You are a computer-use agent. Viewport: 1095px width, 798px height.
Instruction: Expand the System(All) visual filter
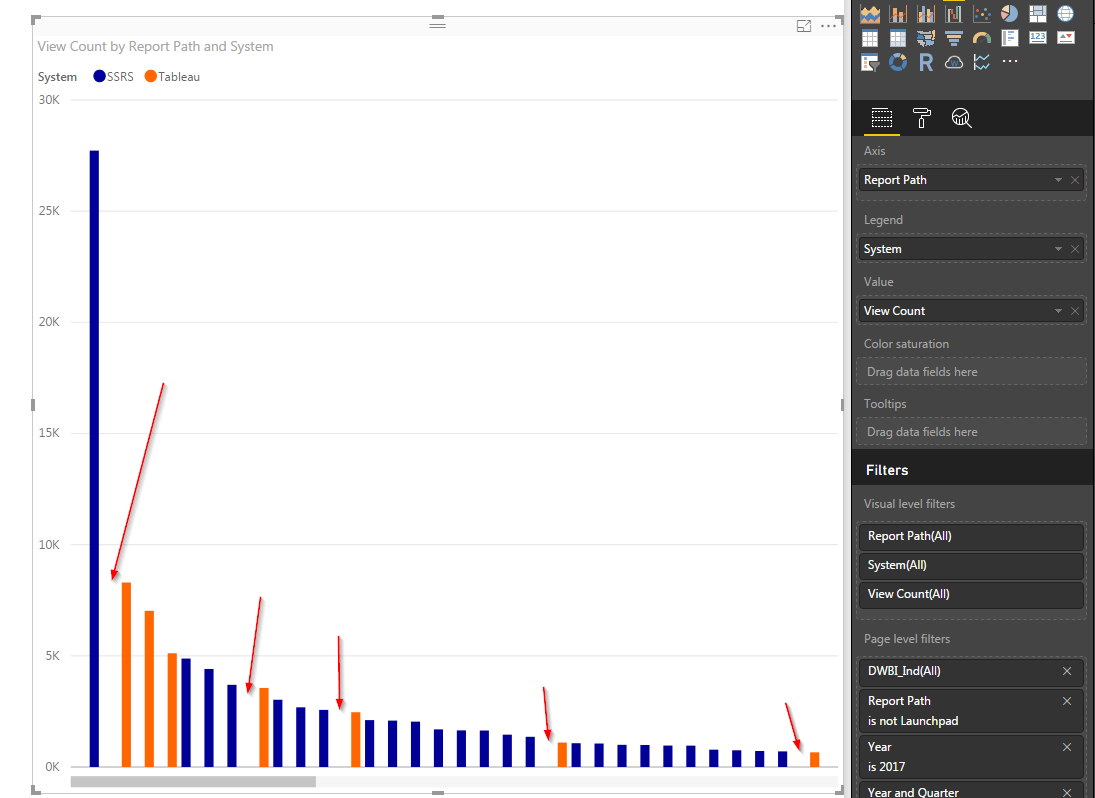pos(971,566)
